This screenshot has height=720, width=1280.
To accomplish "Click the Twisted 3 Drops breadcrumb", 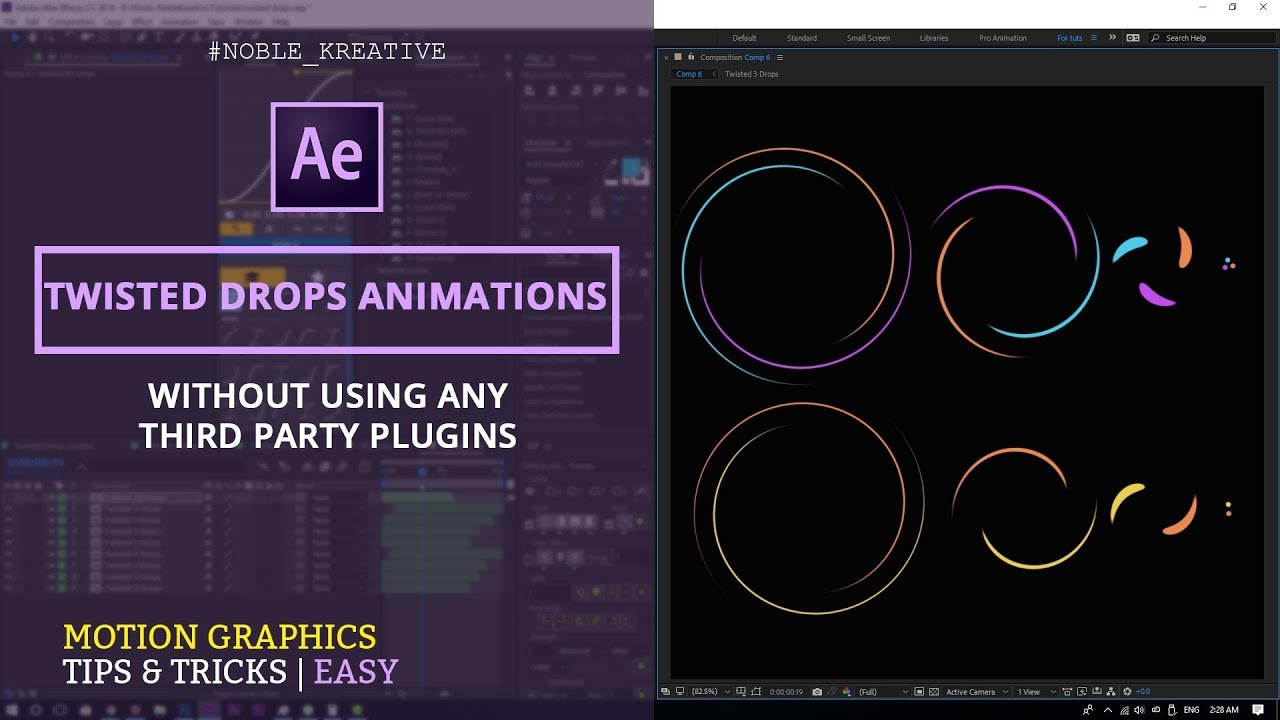I will 751,74.
